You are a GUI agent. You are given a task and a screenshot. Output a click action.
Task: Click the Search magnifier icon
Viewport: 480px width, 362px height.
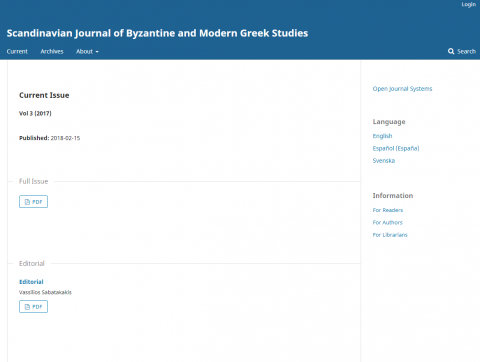[451, 51]
